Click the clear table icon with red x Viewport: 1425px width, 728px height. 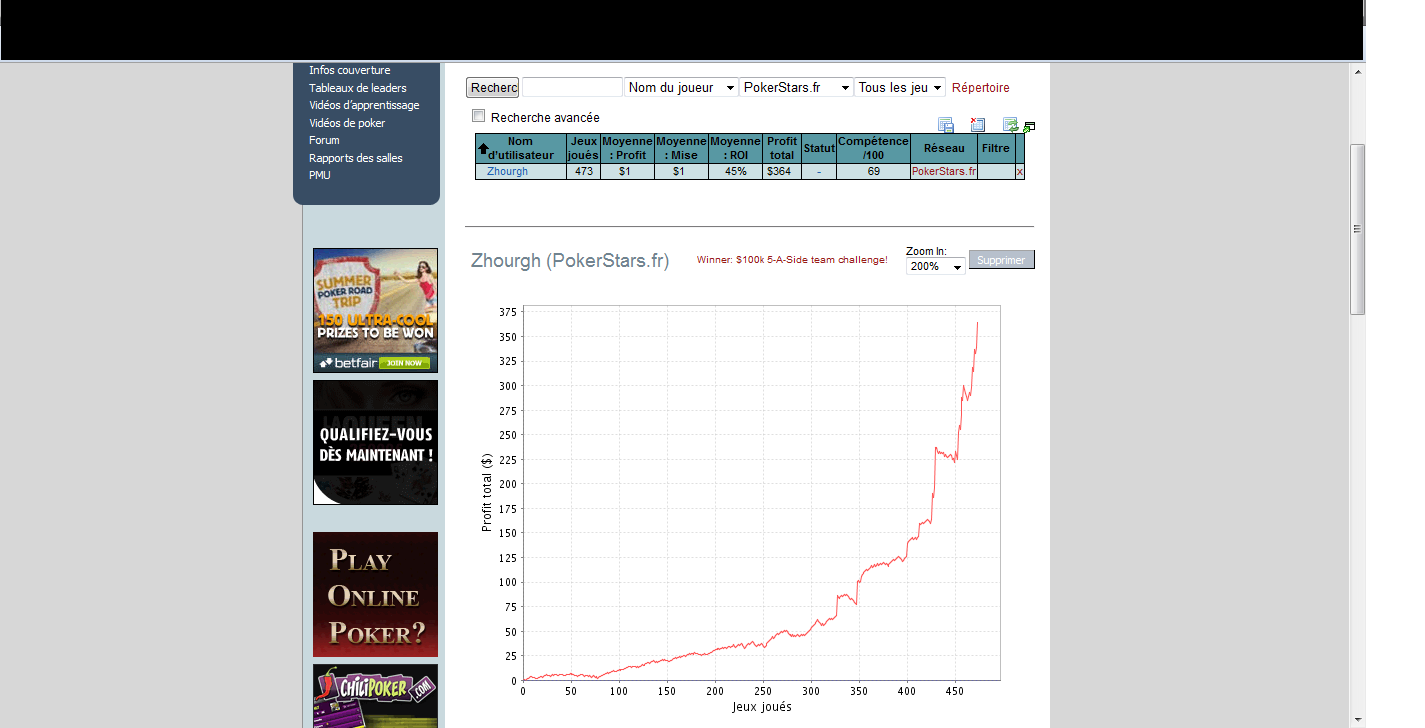coord(978,125)
